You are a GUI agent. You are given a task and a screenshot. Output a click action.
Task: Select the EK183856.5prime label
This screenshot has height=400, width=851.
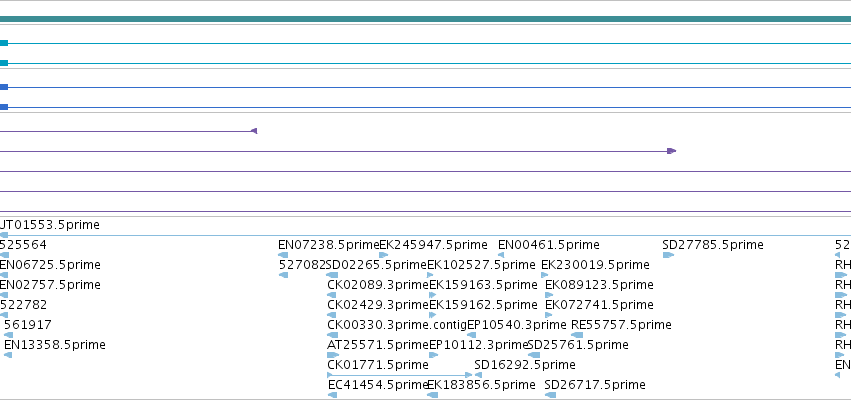(481, 385)
